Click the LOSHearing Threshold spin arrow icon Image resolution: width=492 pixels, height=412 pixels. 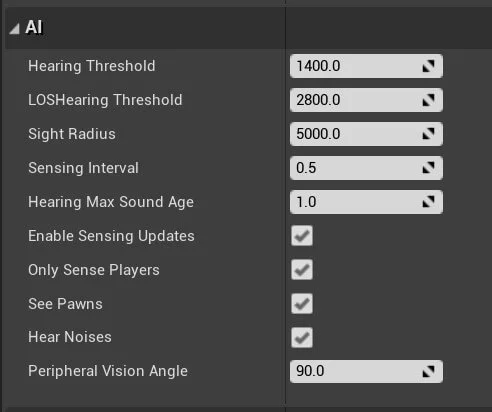click(x=428, y=100)
